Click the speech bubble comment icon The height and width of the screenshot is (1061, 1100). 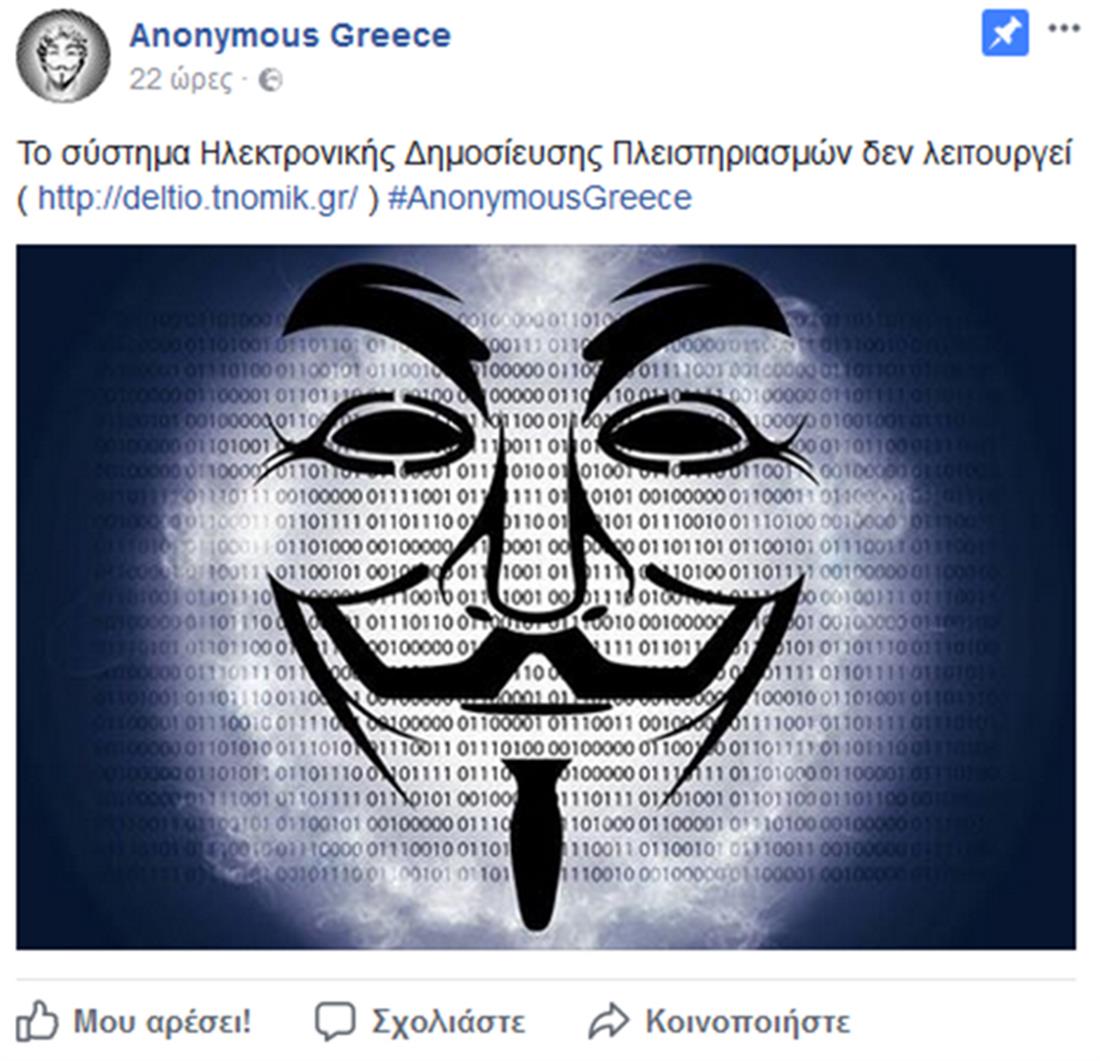[335, 1022]
